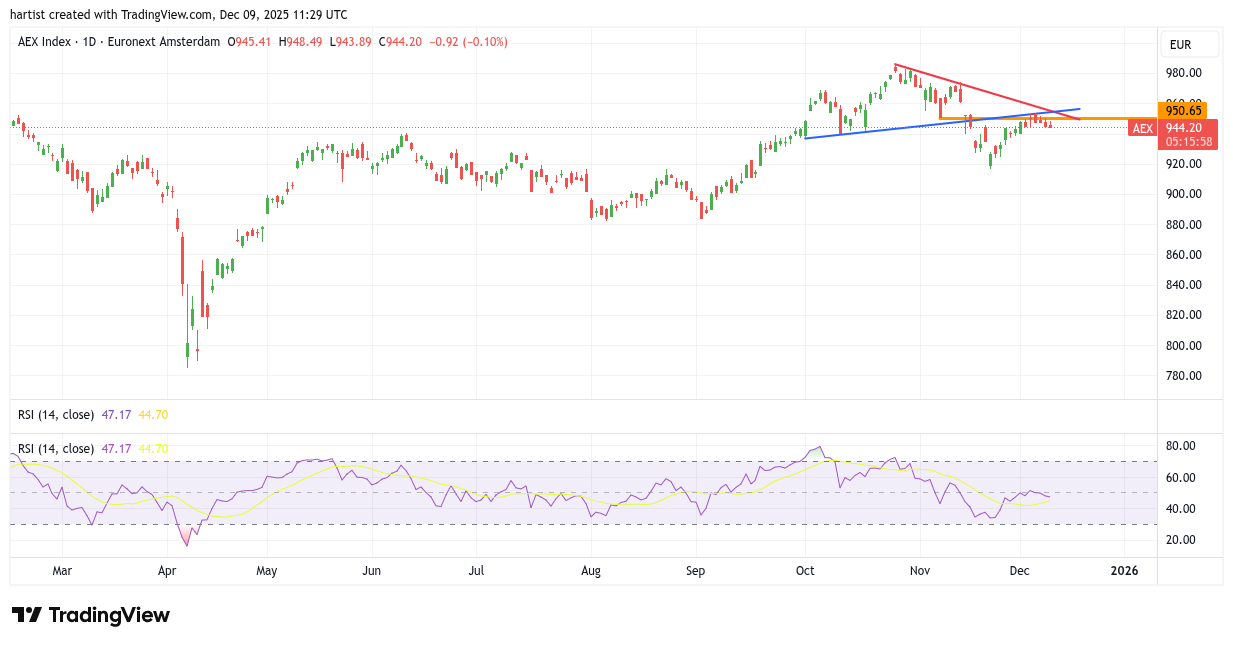Click the Apr label on time axis
1233x645 pixels.
coord(167,571)
